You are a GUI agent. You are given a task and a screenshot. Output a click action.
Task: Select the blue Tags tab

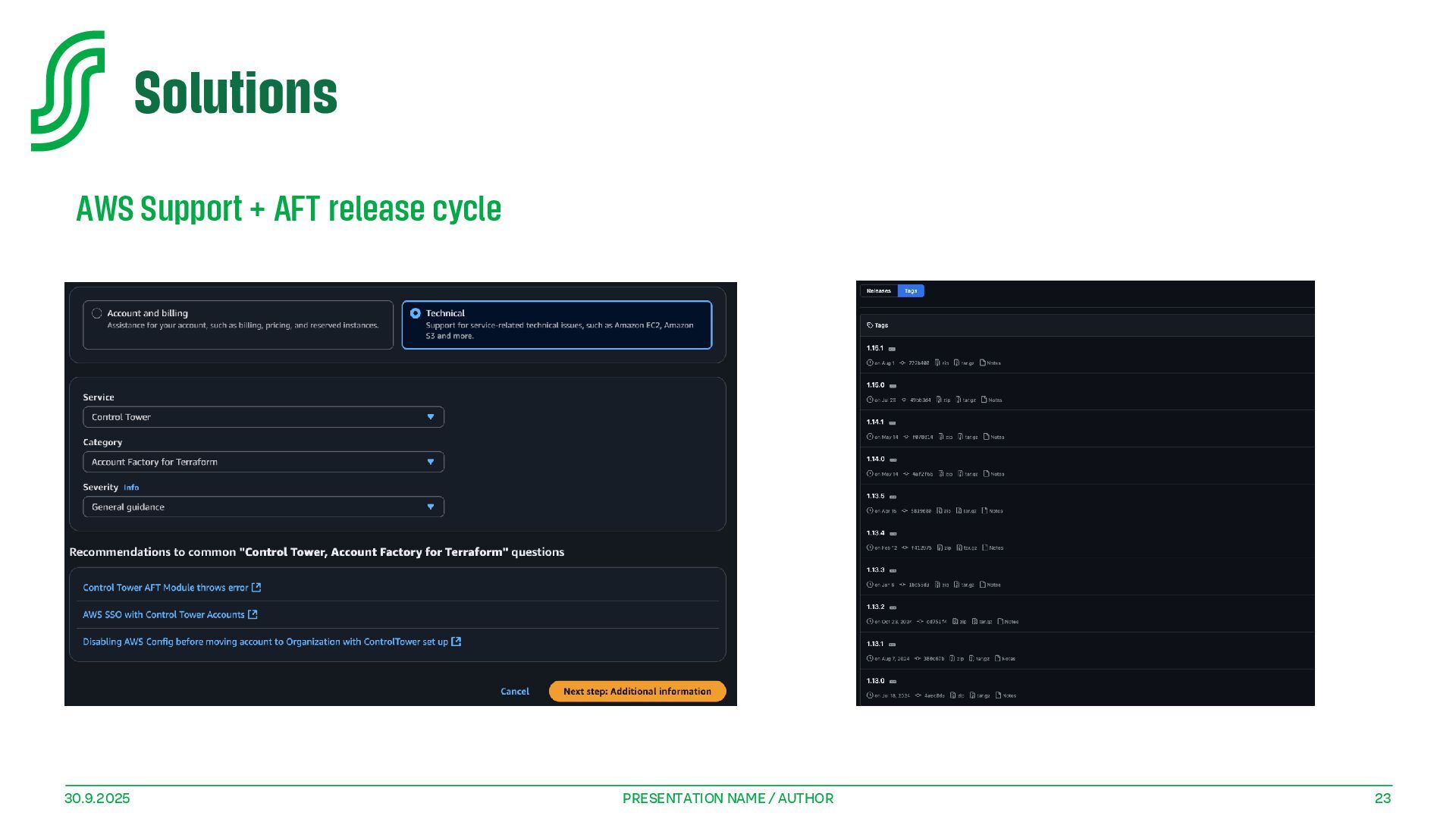pyautogui.click(x=911, y=291)
